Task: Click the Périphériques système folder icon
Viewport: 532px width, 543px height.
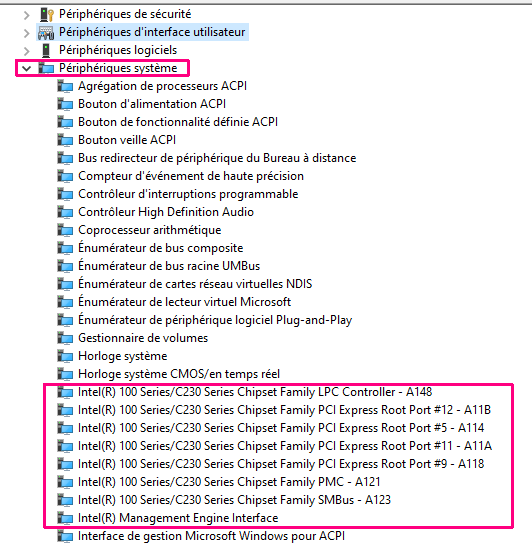Action: click(x=46, y=68)
